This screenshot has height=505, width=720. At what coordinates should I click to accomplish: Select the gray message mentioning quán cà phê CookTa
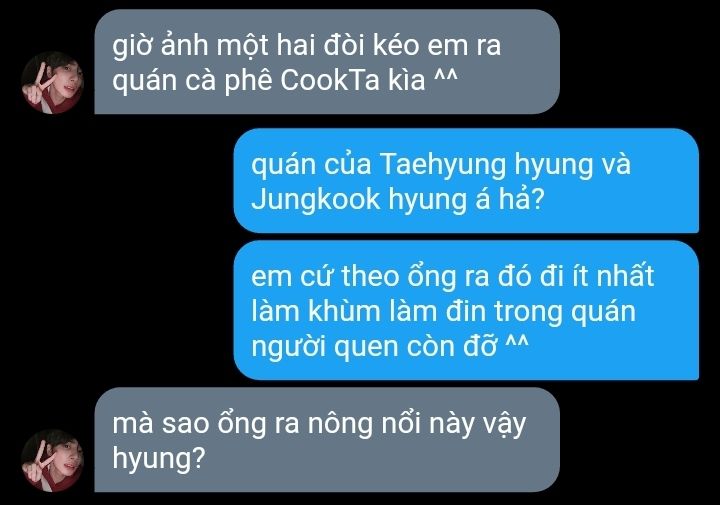pos(327,62)
